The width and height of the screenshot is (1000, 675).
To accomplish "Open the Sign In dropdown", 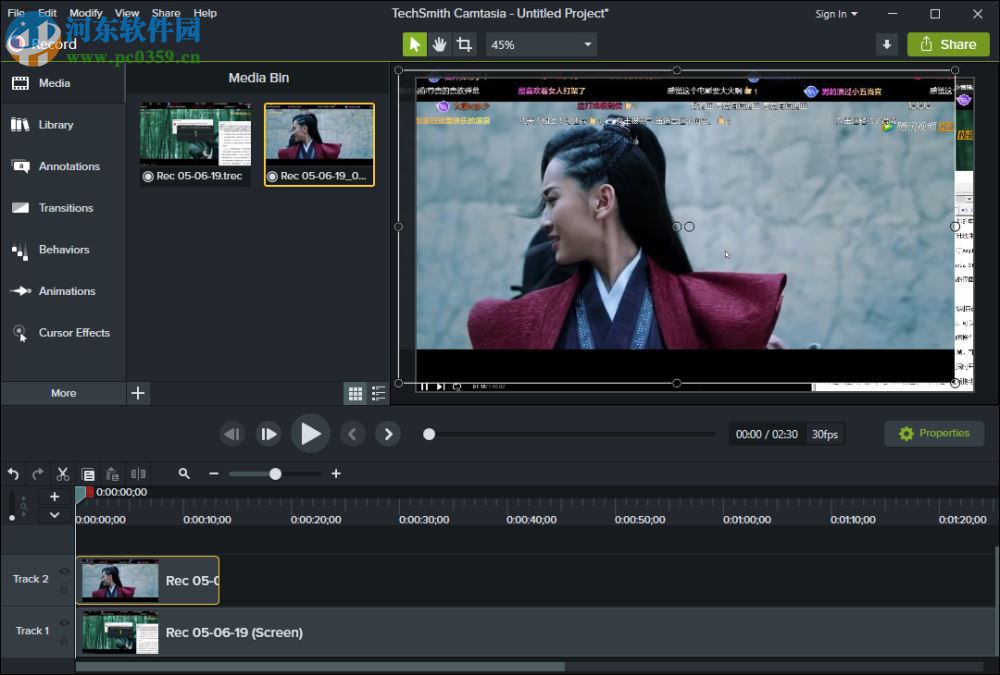I will click(x=836, y=14).
